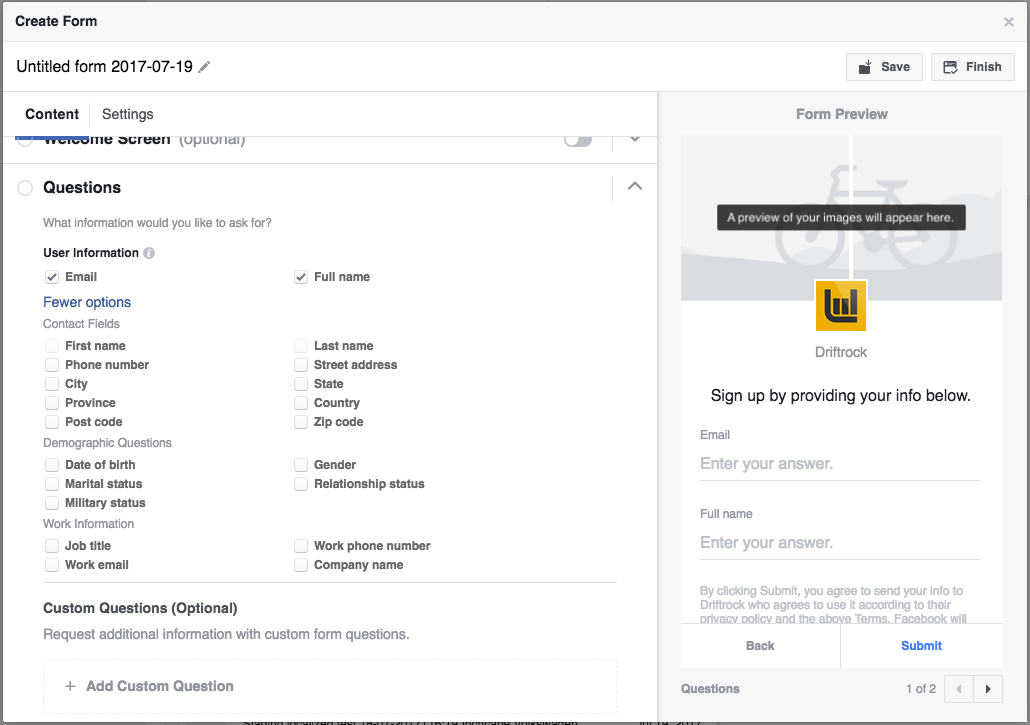Click the Fewer options link

pos(86,302)
